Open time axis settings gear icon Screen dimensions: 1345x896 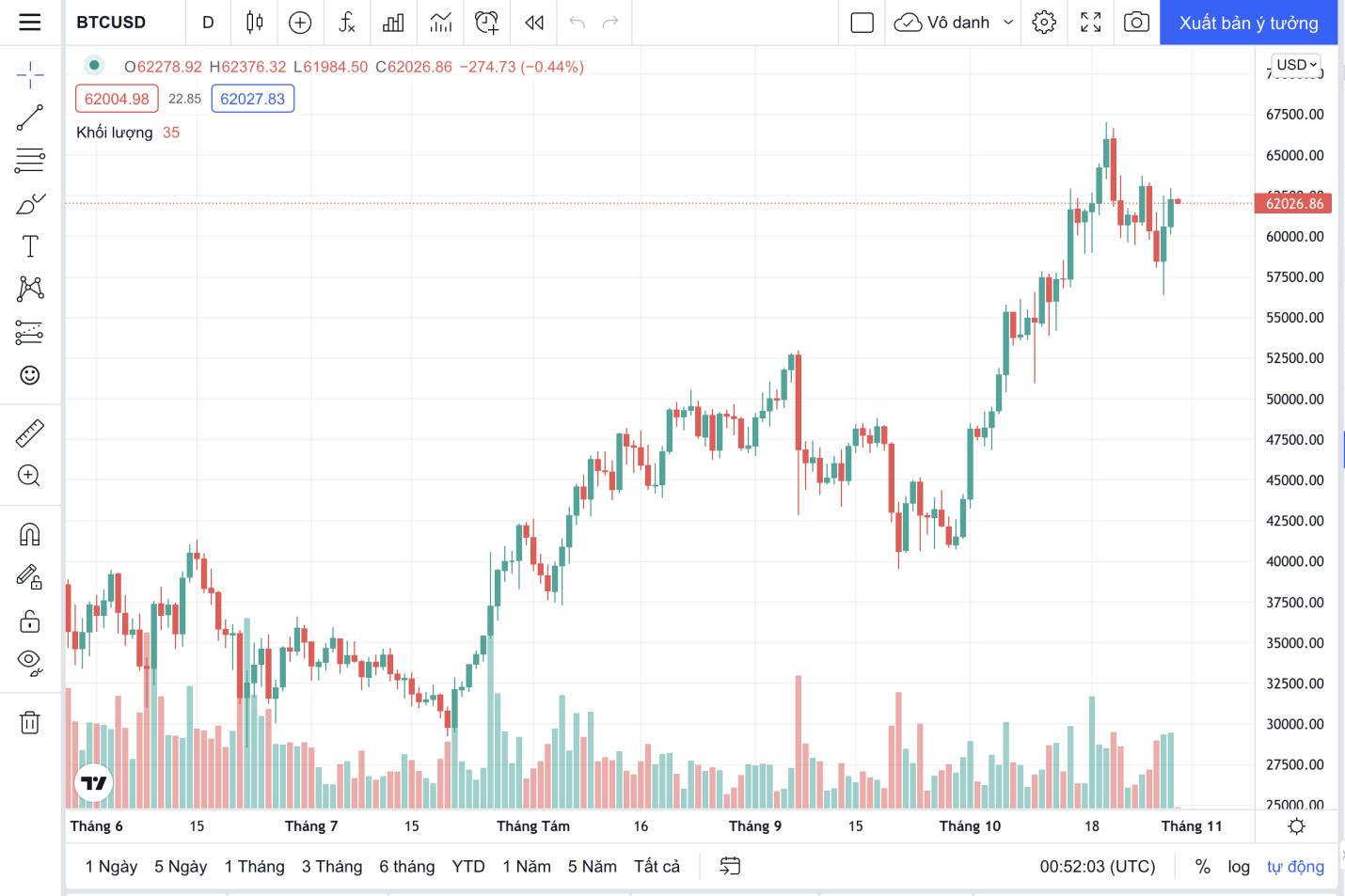coord(1296,826)
